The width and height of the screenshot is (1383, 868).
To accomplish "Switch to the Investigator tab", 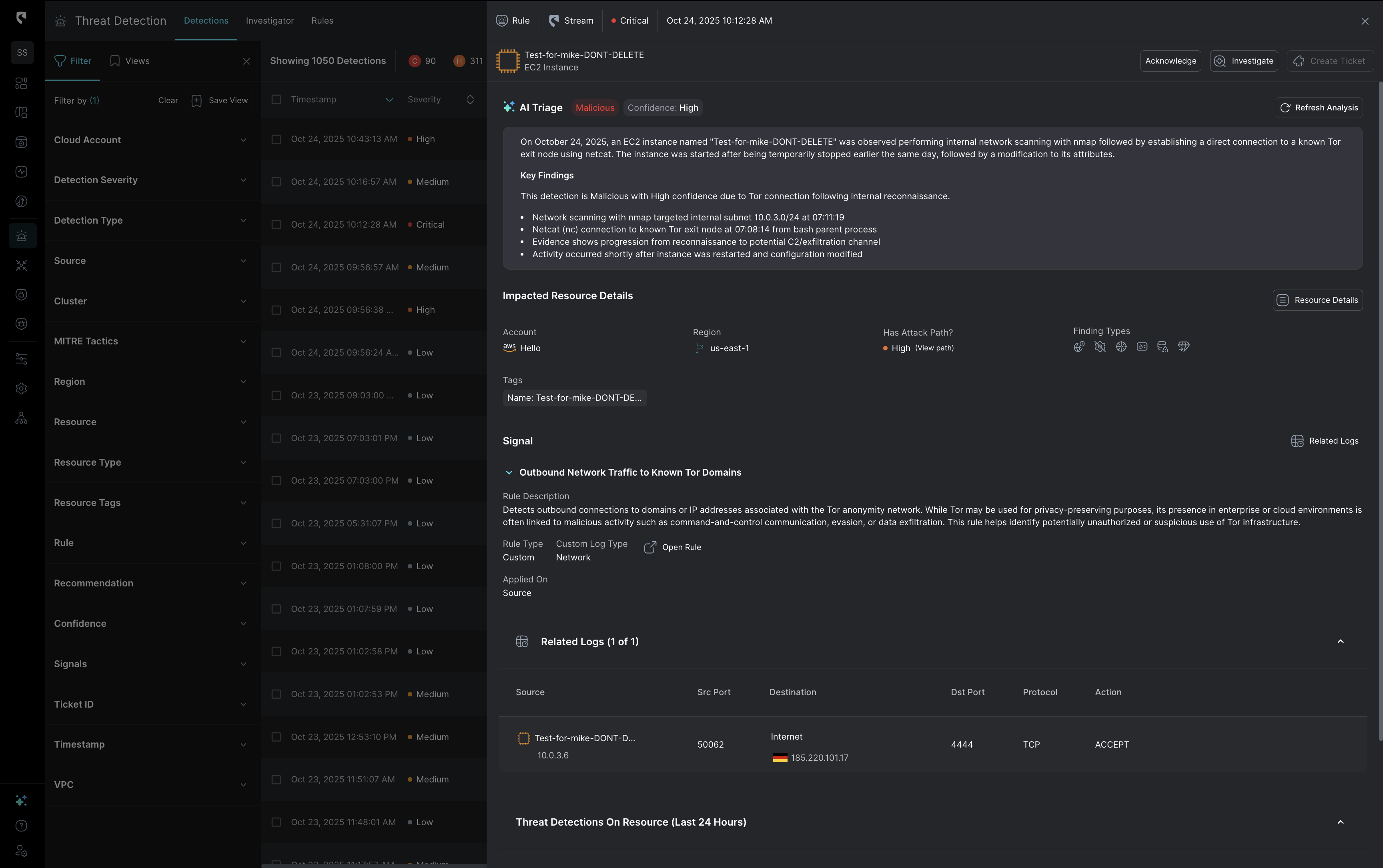I will pos(269,21).
